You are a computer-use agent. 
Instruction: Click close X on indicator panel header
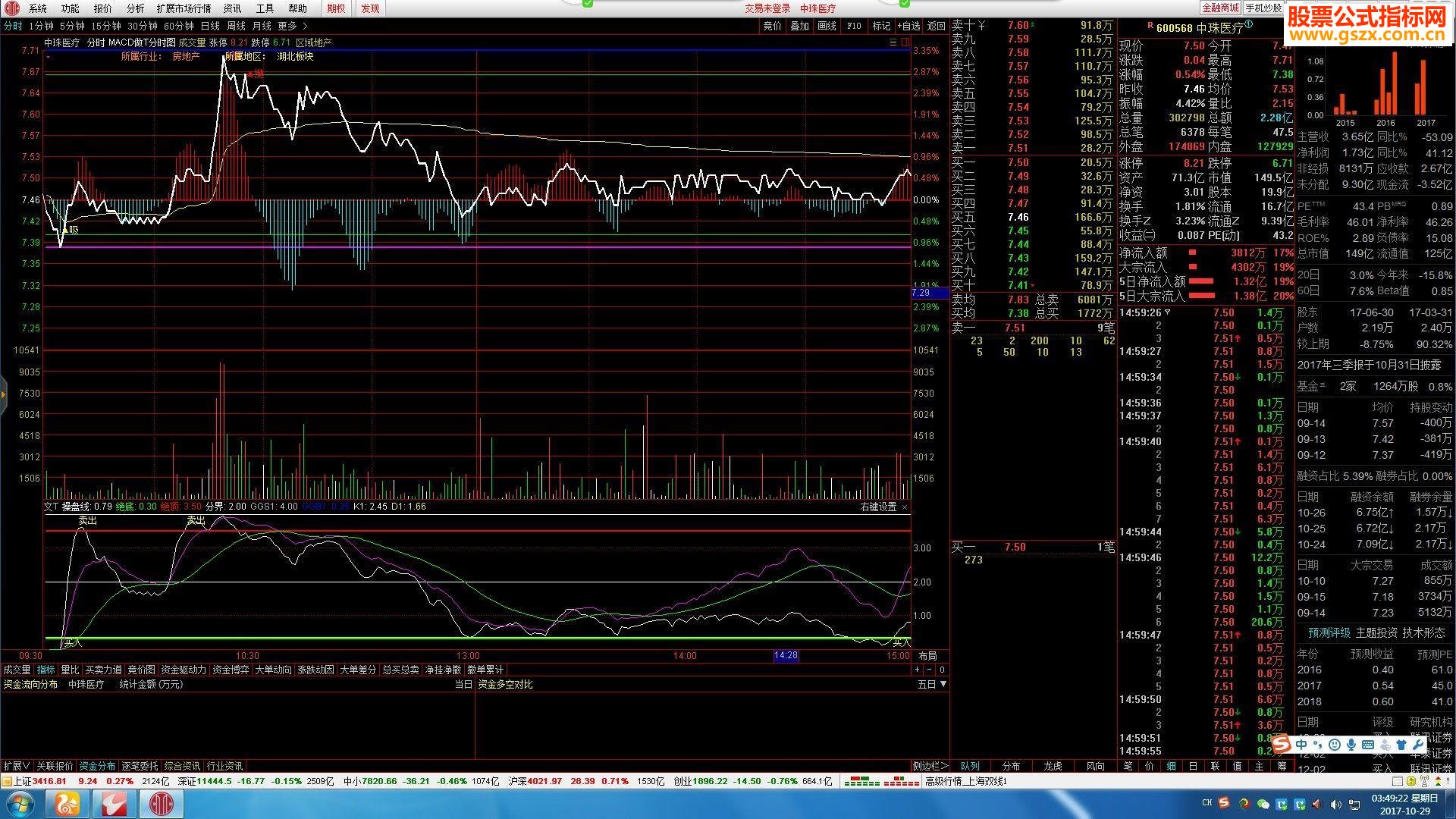tap(905, 507)
